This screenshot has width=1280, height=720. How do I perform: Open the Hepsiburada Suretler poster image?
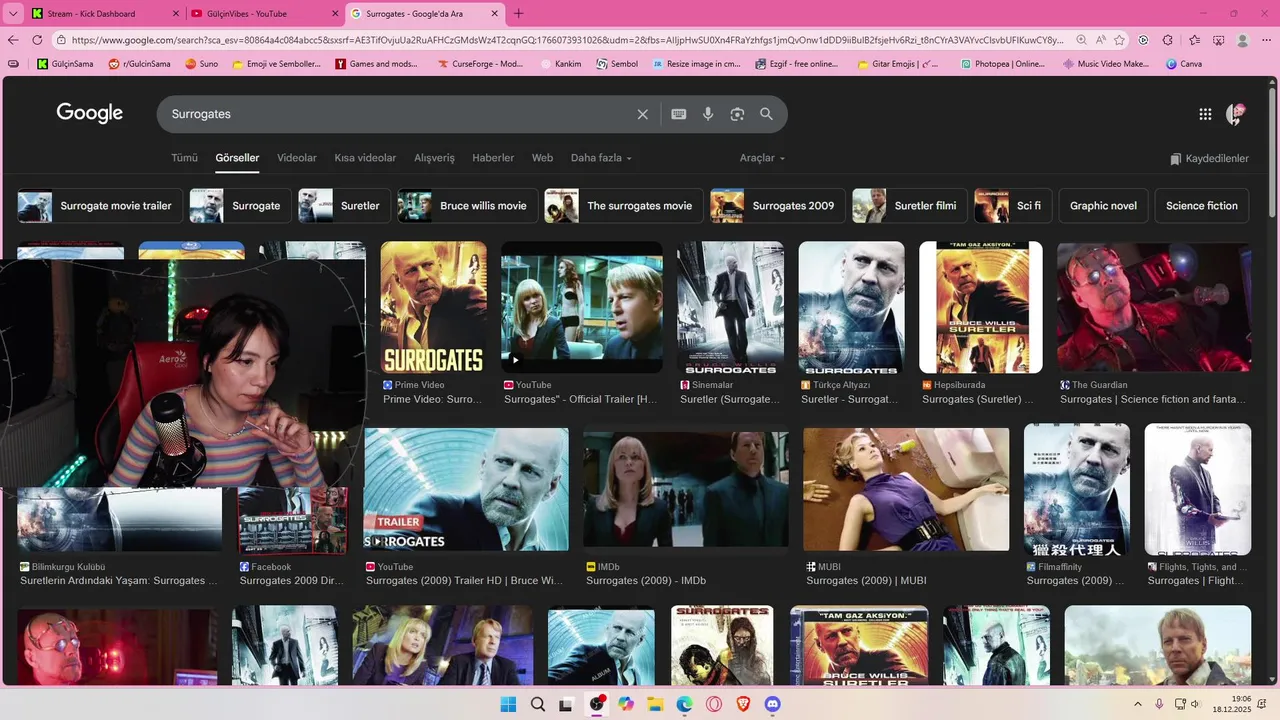click(x=981, y=307)
